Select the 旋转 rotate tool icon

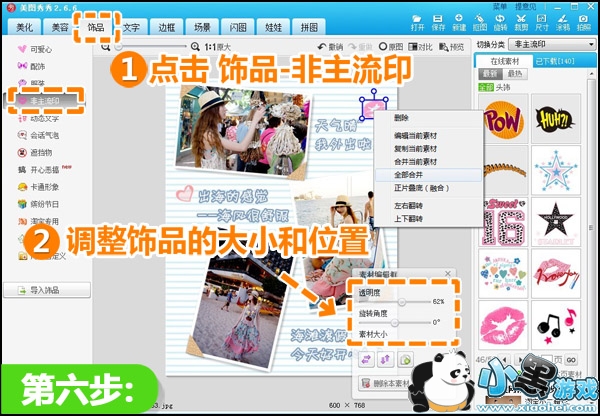point(500,22)
